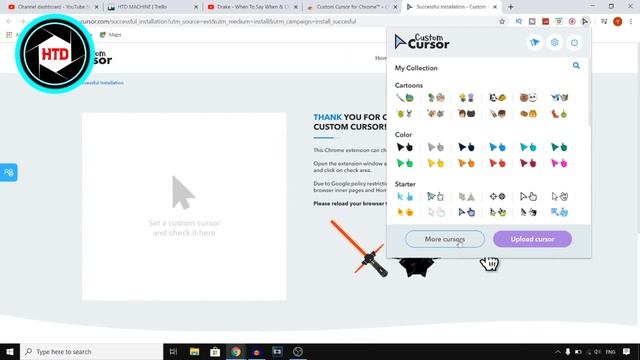Viewport: 640px width, 360px height.
Task: Select the pink color cursor pack
Action: (x=559, y=163)
